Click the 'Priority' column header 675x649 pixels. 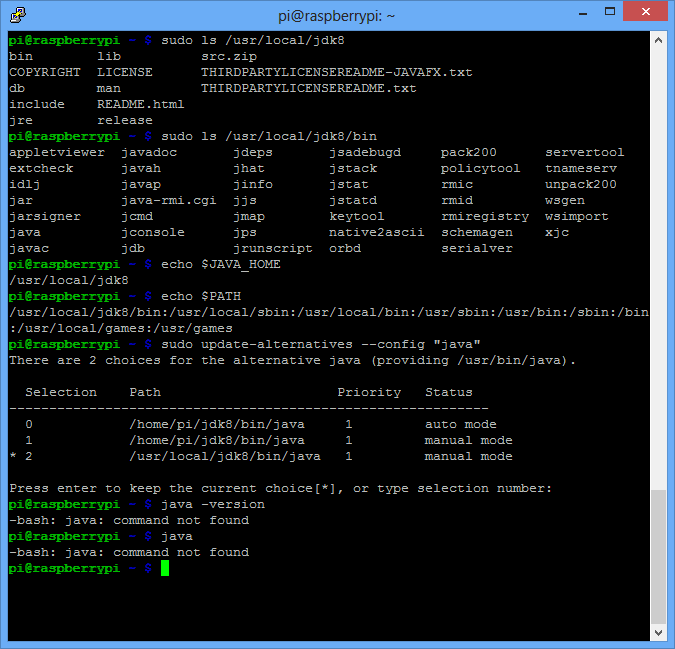point(369,392)
